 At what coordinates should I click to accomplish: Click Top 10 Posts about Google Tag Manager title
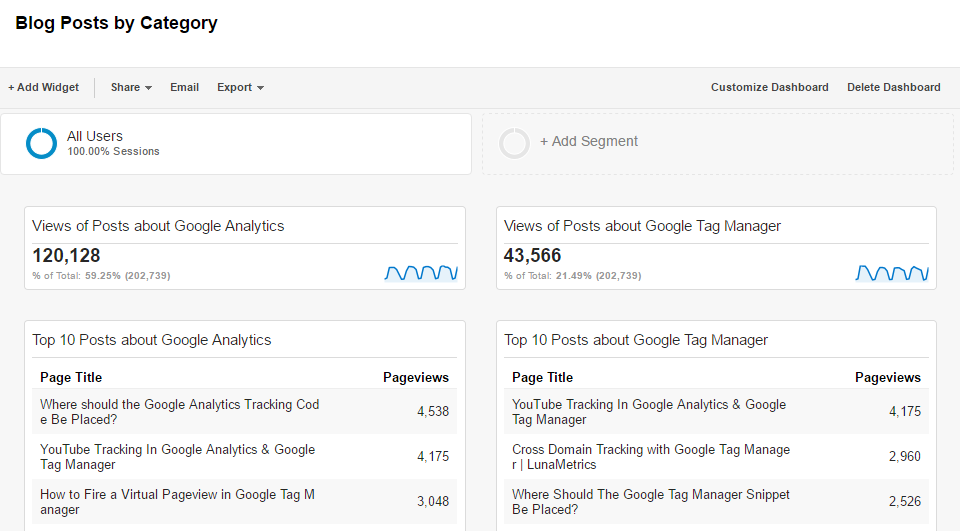click(636, 340)
